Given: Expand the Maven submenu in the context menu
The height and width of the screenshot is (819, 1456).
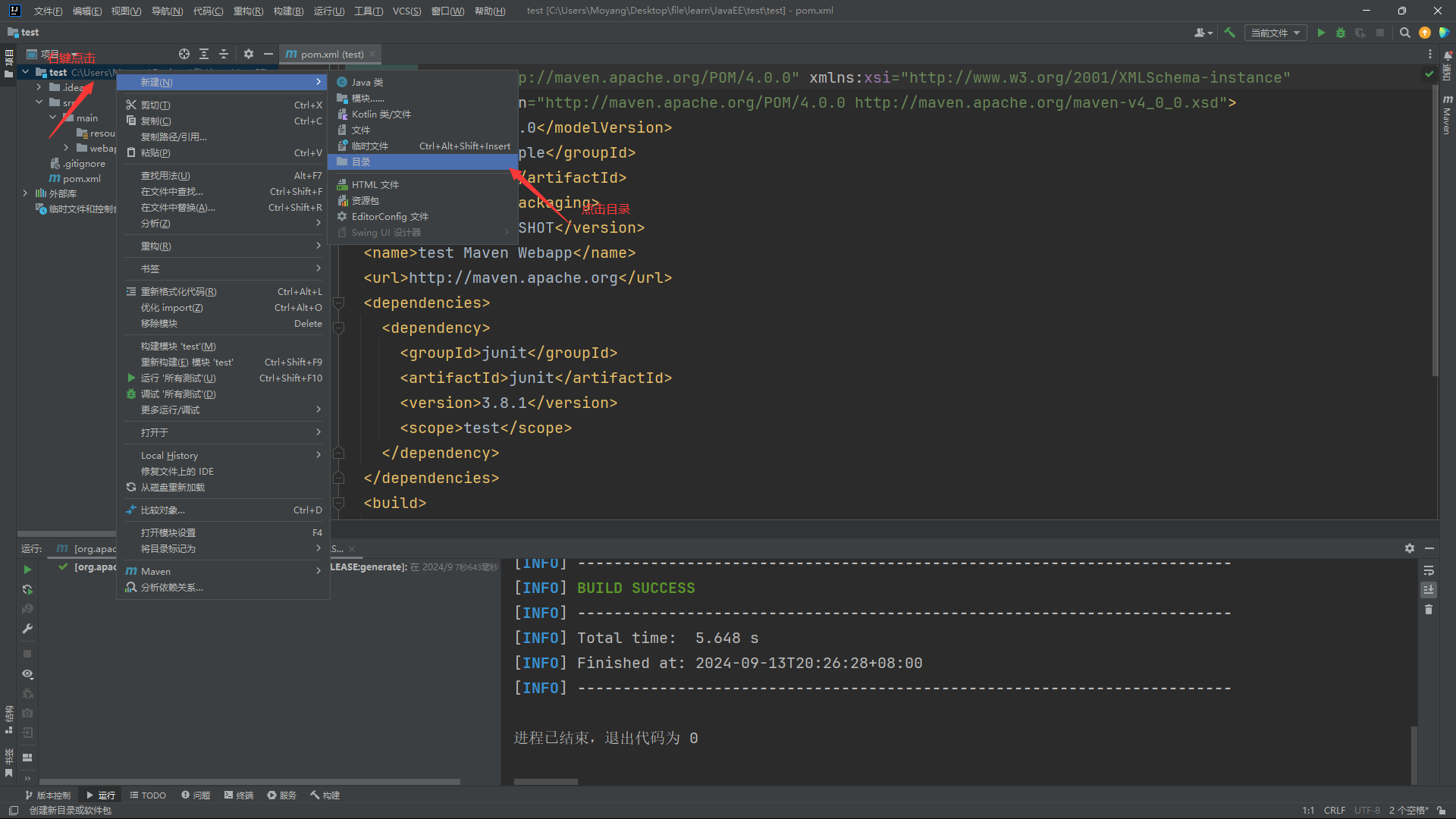Looking at the screenshot, I should tap(223, 572).
